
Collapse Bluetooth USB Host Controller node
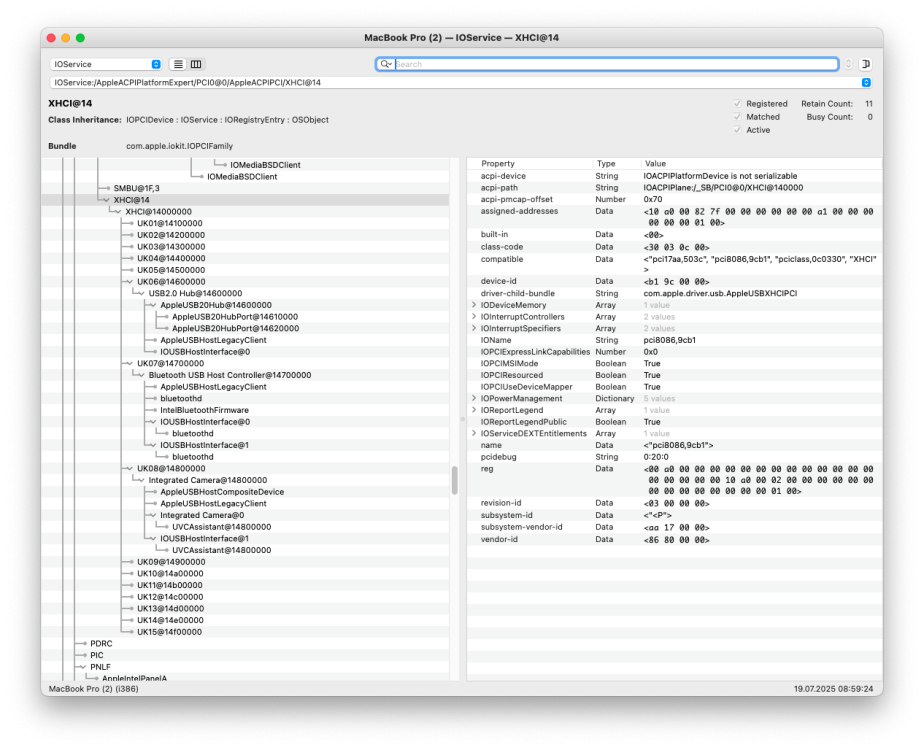tap(141, 375)
